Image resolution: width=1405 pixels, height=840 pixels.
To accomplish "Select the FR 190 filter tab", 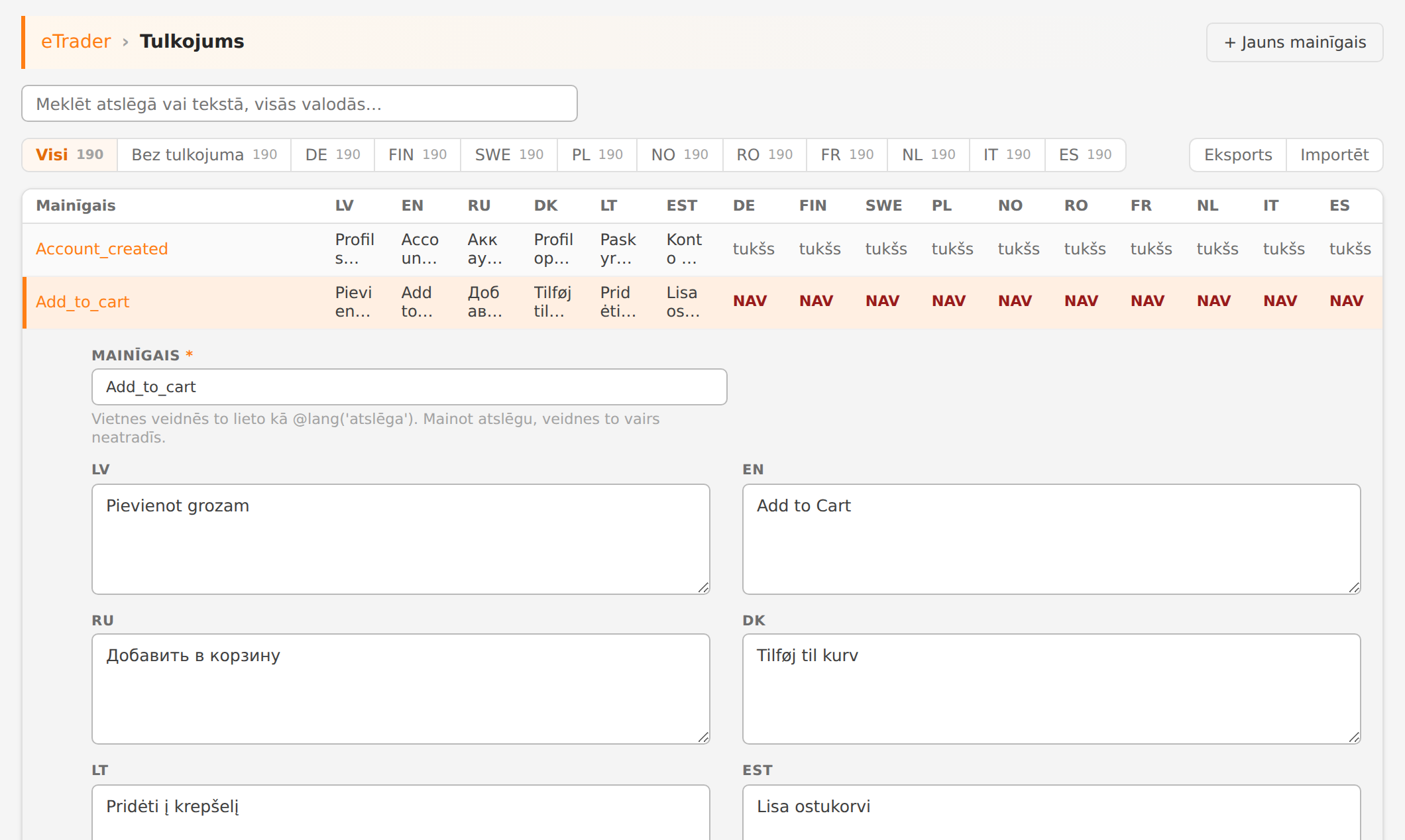I will coord(847,154).
